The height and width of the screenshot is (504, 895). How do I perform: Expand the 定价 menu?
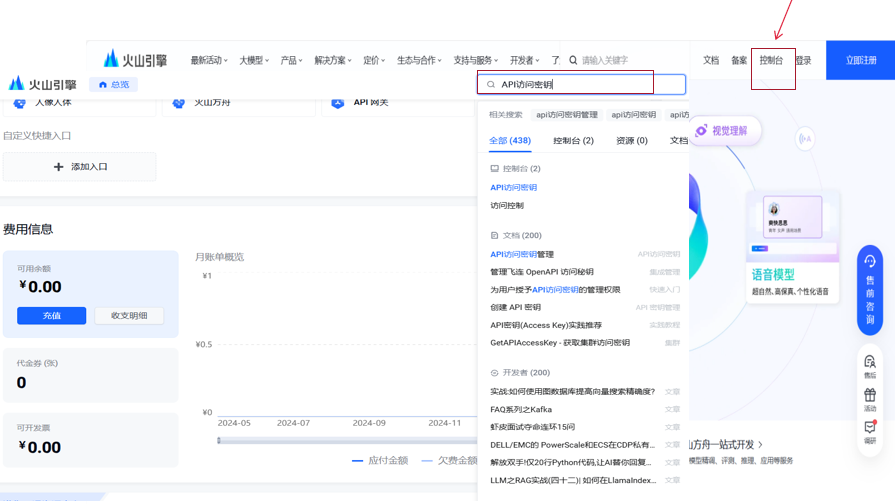(374, 60)
